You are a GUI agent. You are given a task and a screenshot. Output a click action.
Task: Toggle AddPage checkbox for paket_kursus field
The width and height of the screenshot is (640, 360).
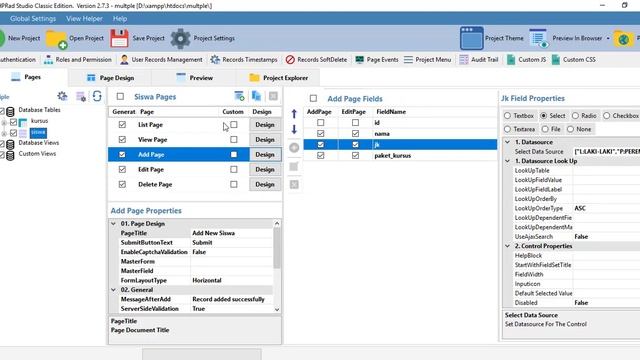(x=320, y=156)
